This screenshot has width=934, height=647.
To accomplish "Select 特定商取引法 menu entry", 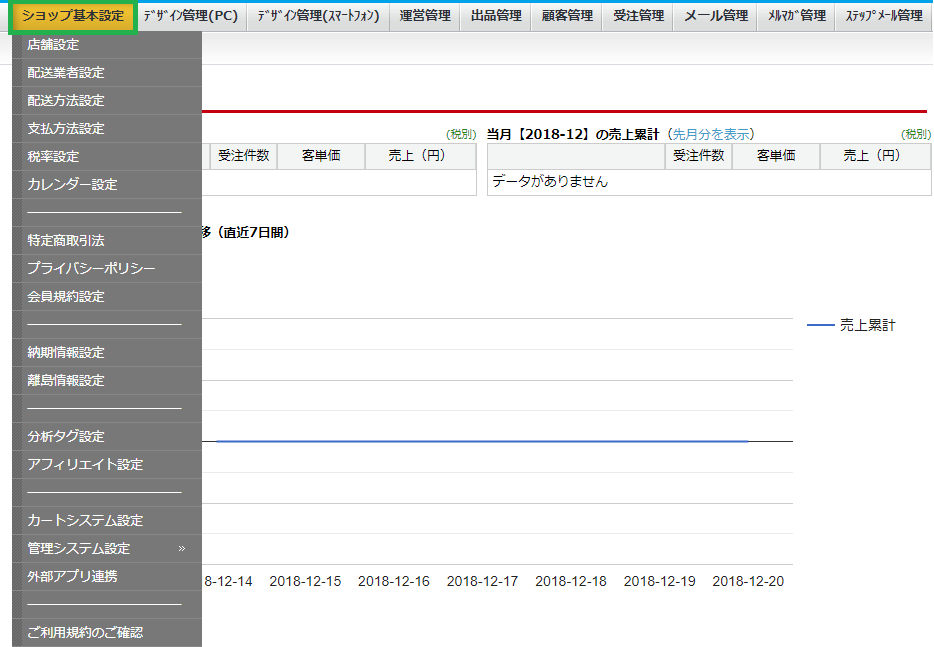I will pos(107,241).
